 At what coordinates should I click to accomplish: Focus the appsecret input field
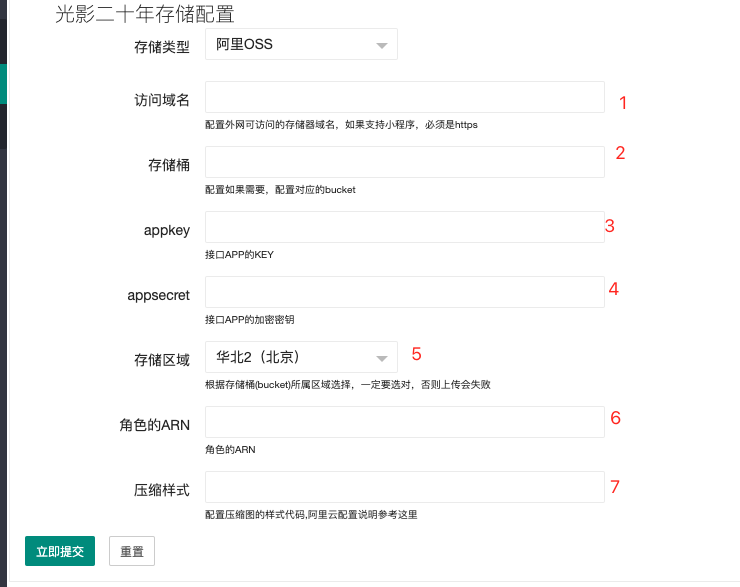coord(404,292)
